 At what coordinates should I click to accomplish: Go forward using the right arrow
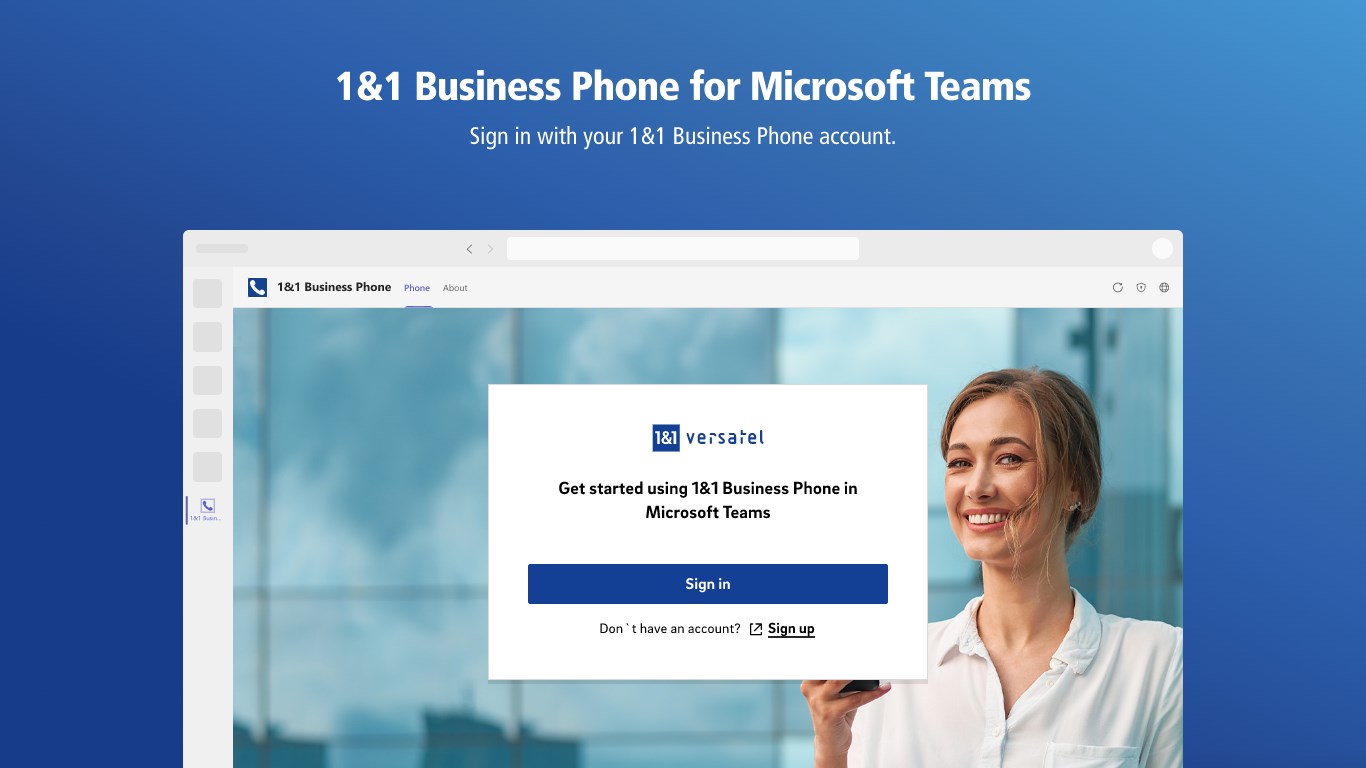click(x=490, y=249)
